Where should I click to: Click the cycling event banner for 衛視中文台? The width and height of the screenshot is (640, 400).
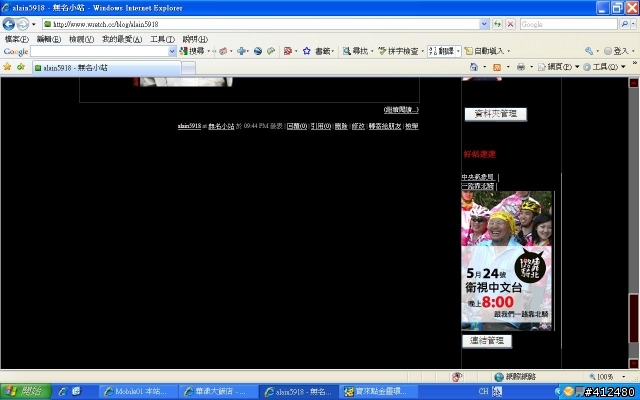(x=507, y=261)
